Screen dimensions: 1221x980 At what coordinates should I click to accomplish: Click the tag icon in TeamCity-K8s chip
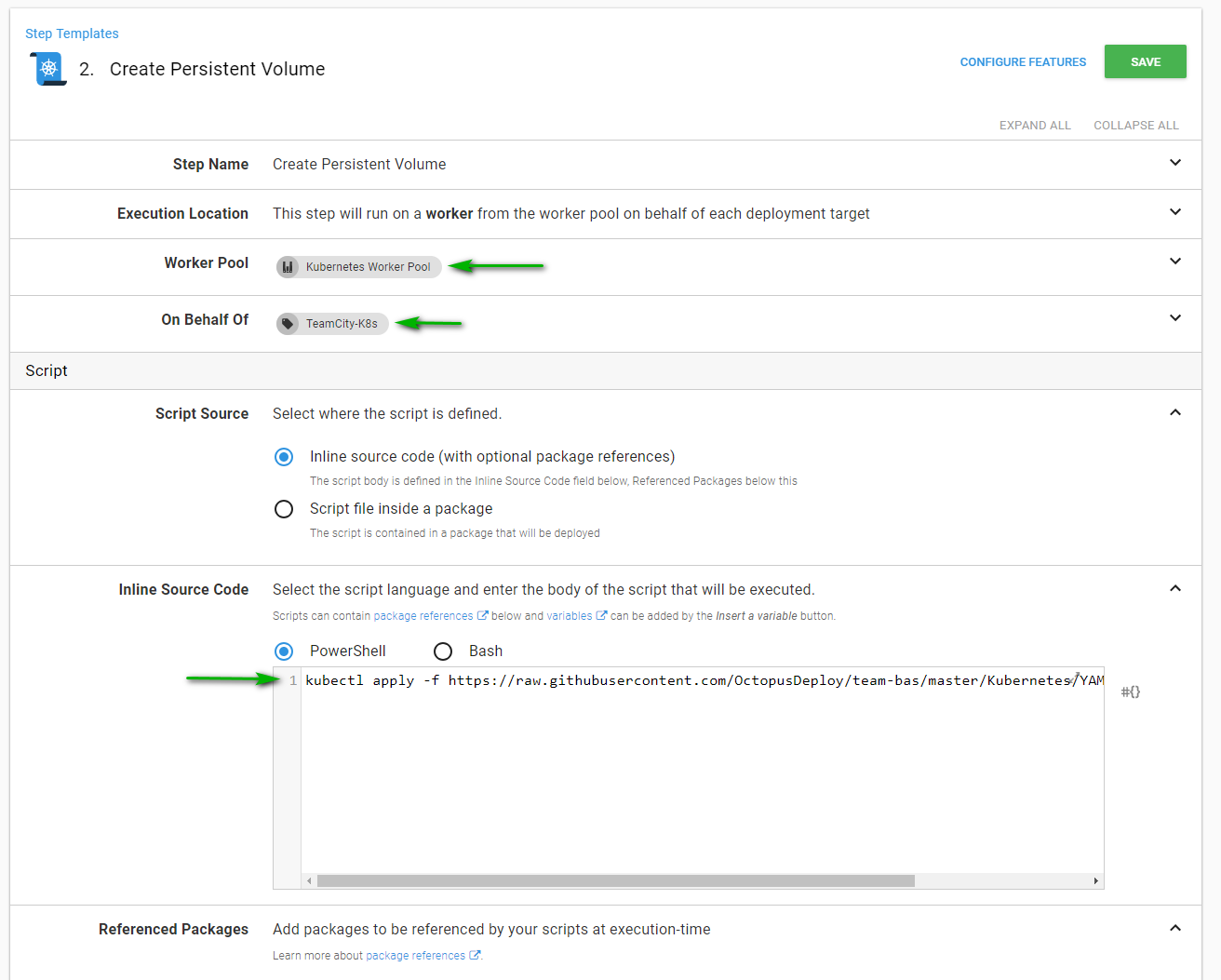coord(288,324)
